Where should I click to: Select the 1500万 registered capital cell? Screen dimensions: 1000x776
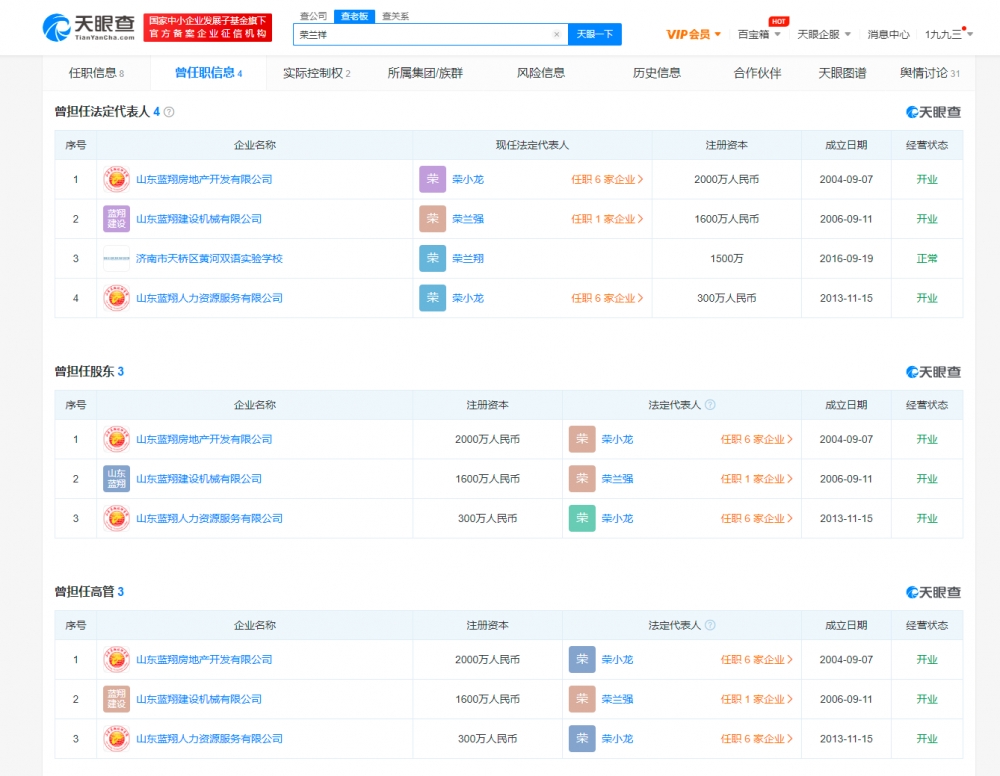click(x=726, y=258)
